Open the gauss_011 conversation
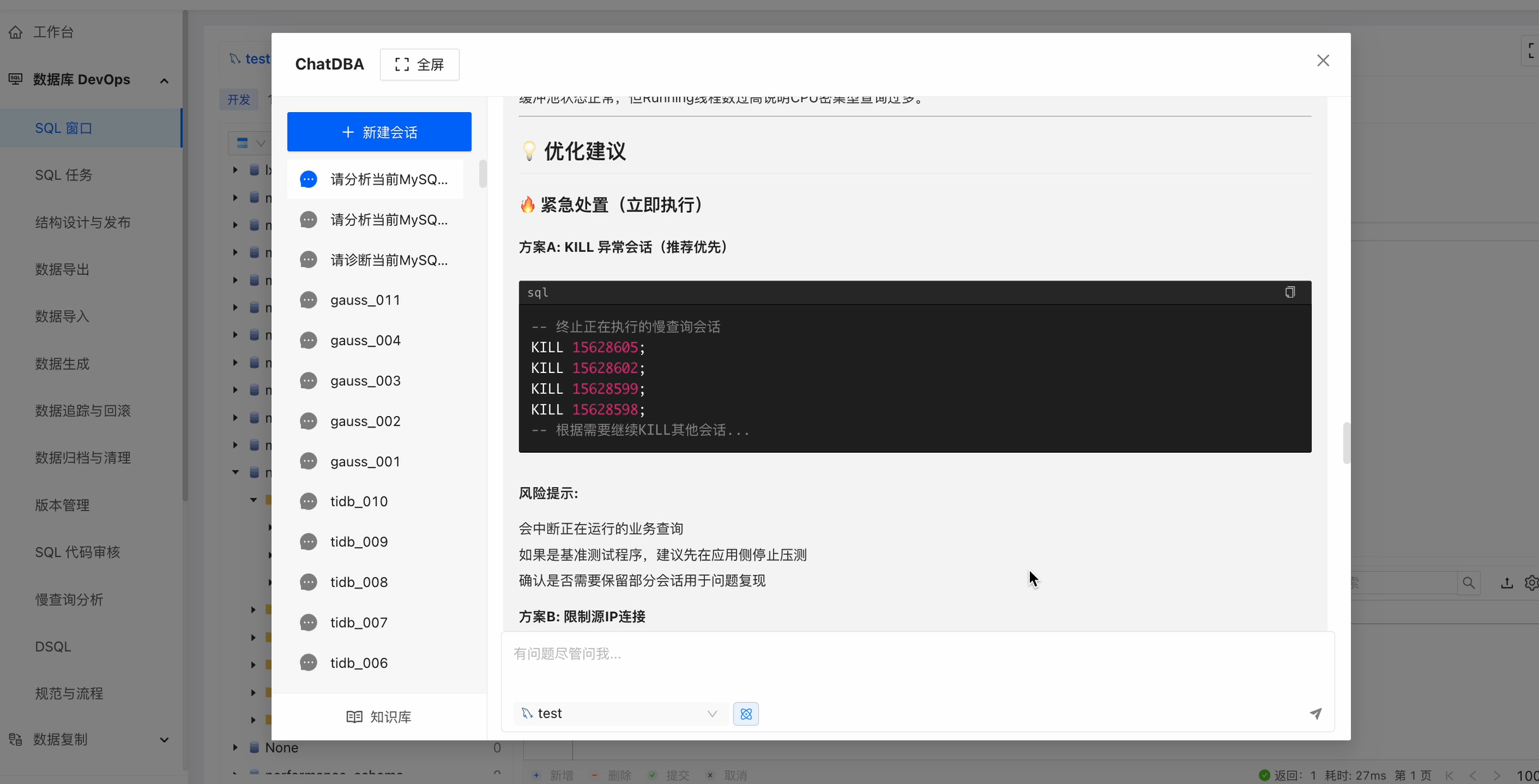The image size is (1539, 784). coord(375,300)
